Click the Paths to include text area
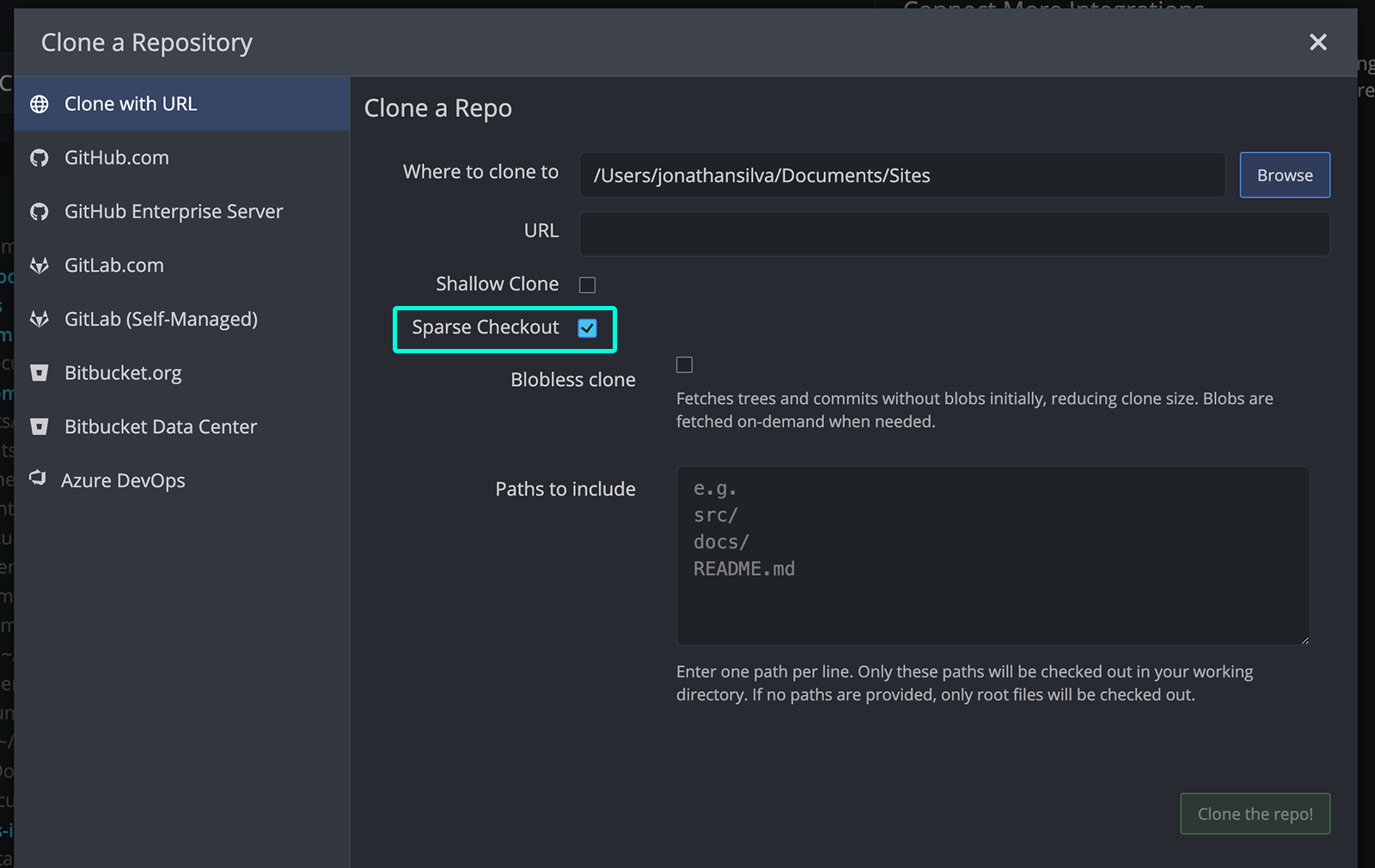 coord(993,554)
